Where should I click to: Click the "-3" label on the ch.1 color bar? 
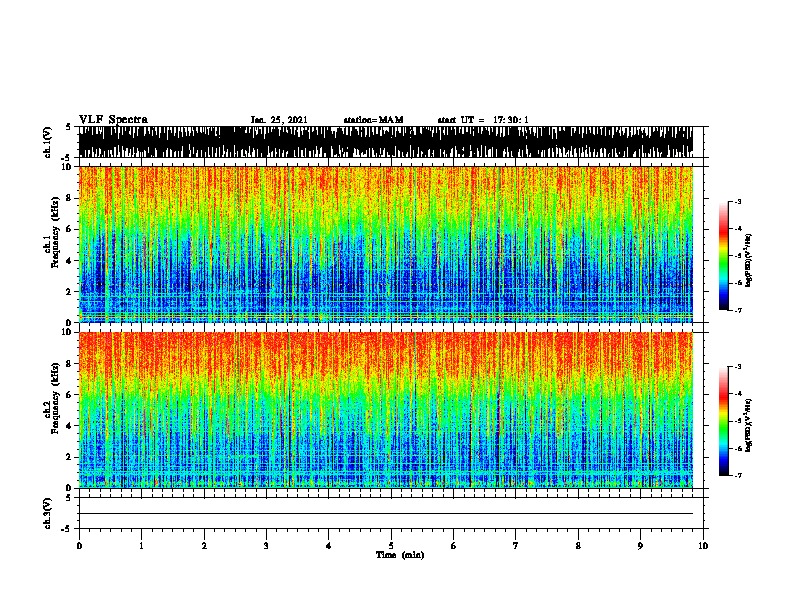tap(738, 201)
